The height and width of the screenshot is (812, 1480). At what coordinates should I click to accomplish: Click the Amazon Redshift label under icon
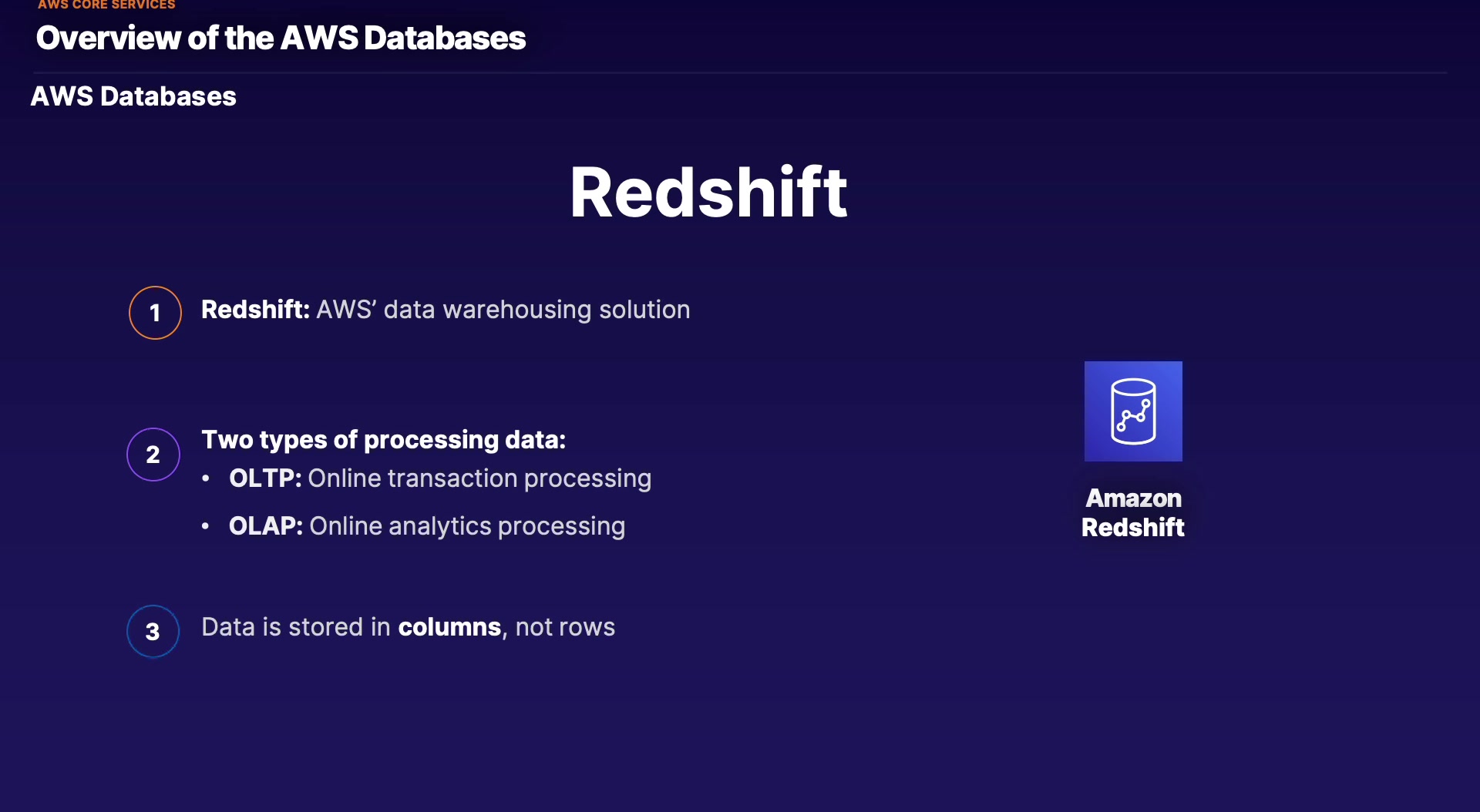[x=1133, y=513]
